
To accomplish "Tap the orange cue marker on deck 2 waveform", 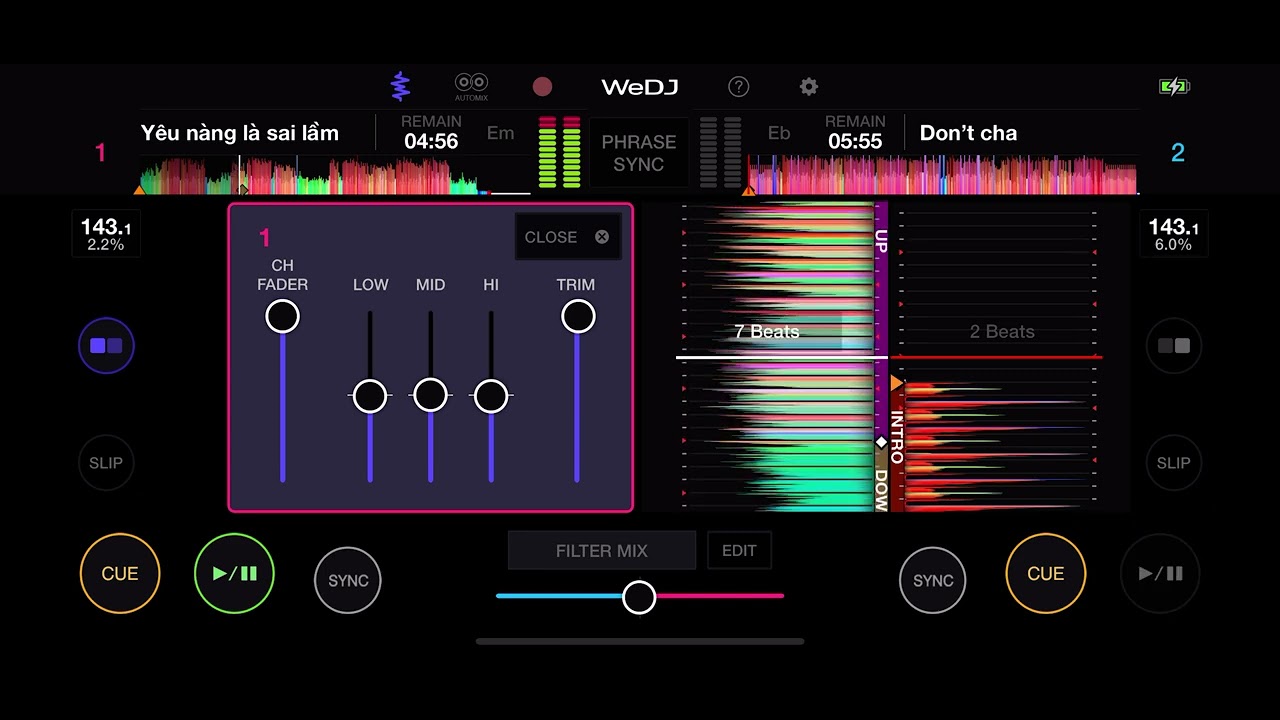I will click(896, 383).
